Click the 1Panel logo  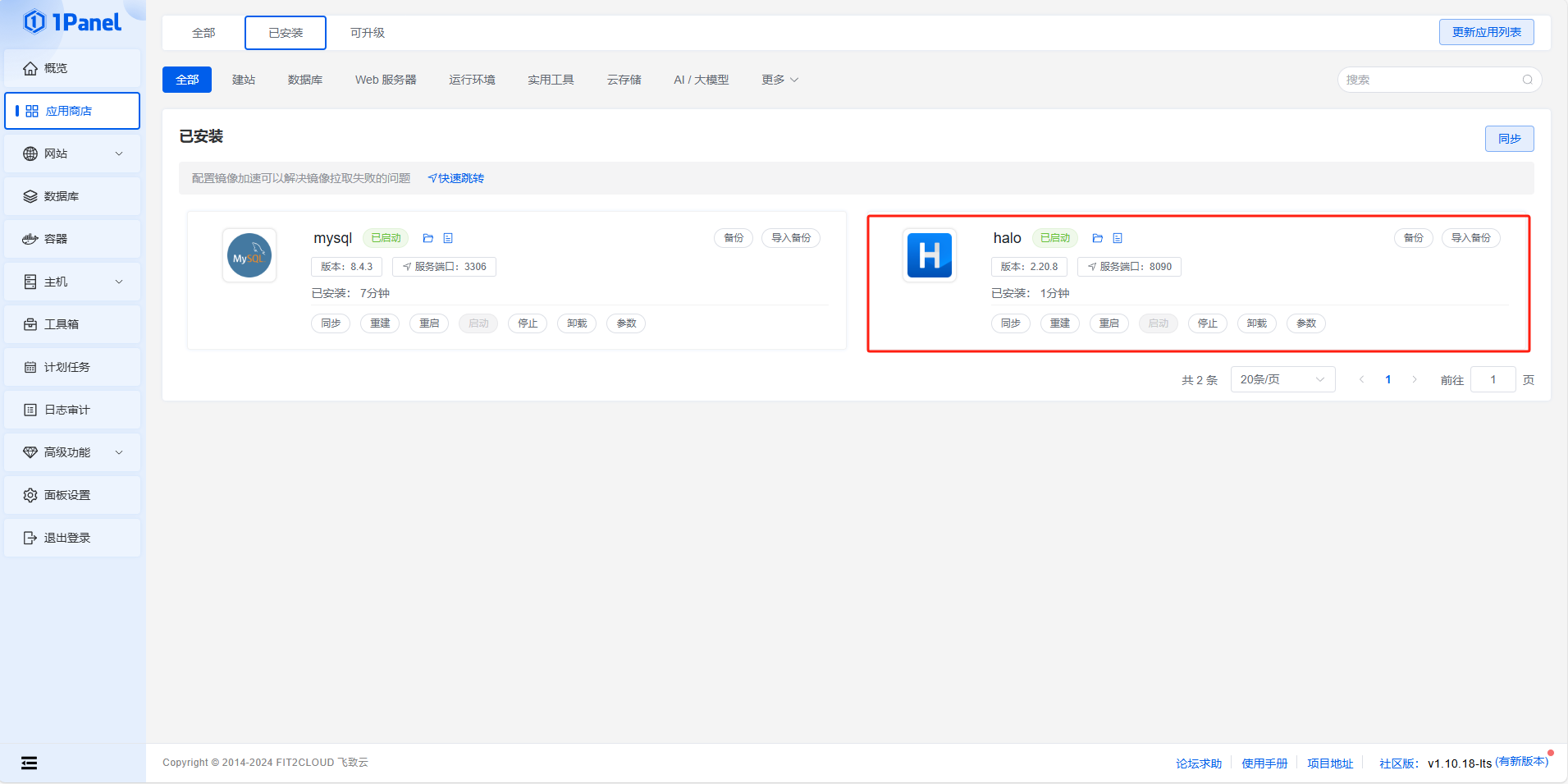[72, 22]
